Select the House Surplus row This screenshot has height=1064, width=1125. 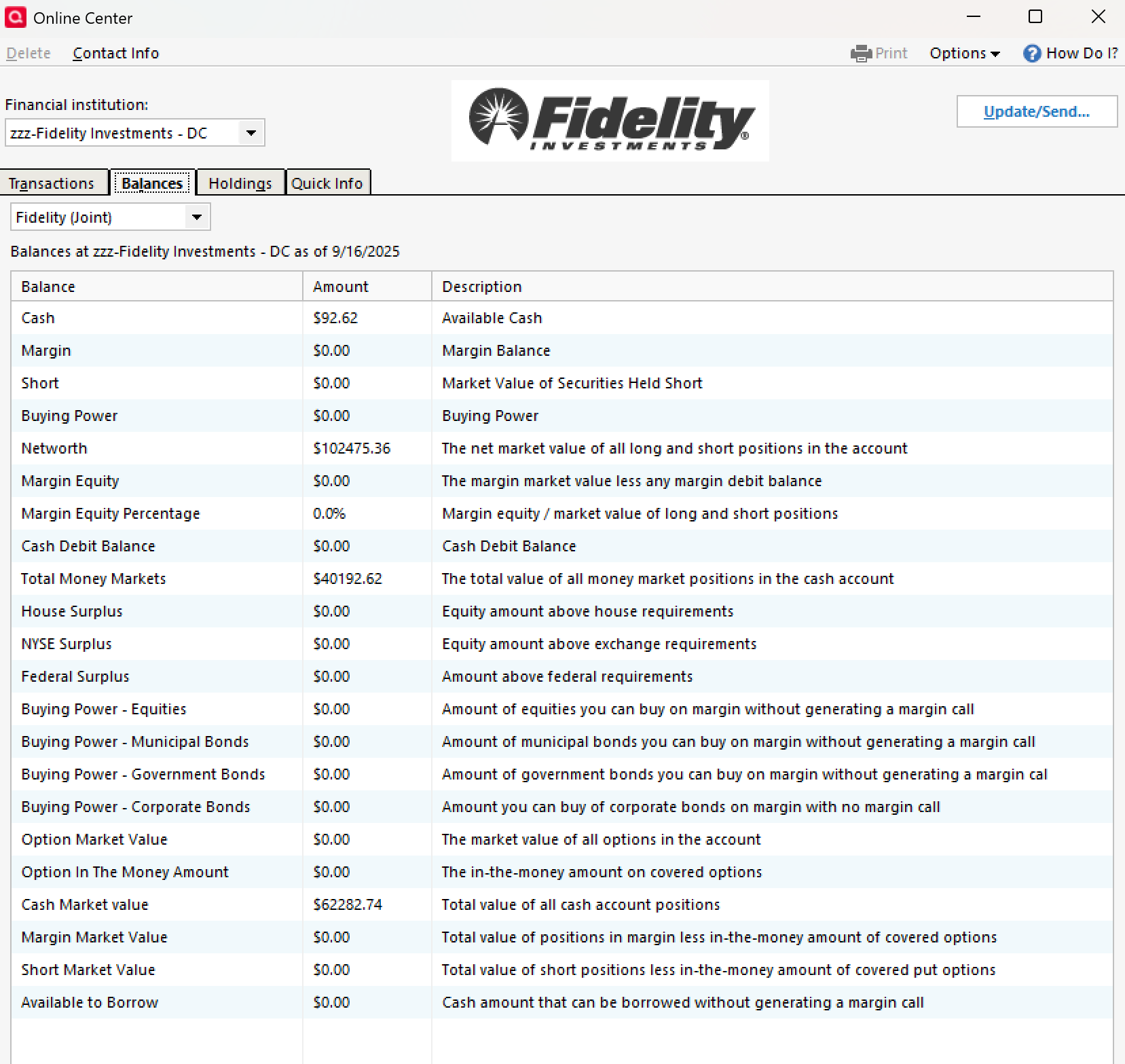[562, 611]
